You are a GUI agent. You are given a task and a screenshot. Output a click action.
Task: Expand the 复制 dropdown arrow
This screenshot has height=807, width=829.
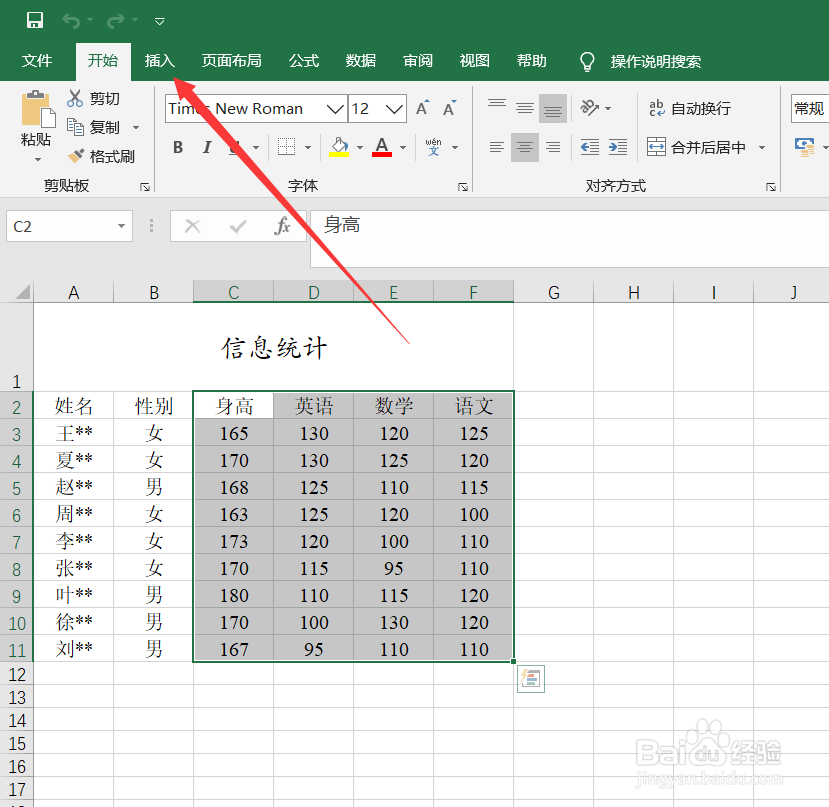pos(136,127)
